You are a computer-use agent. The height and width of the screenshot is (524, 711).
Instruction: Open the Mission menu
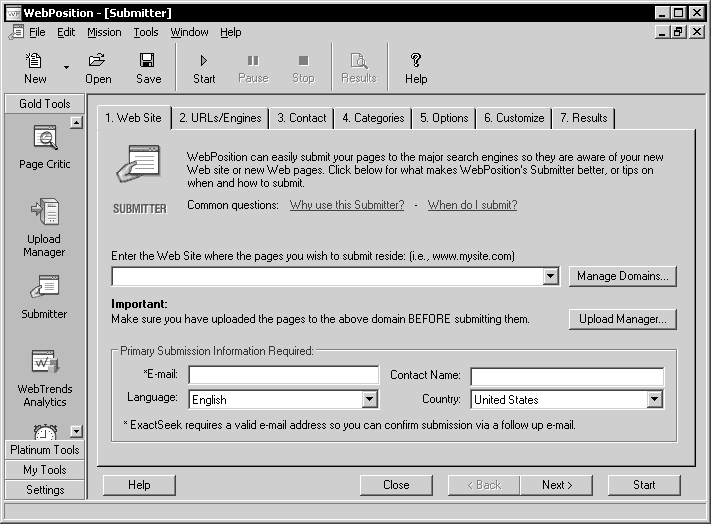pos(104,32)
